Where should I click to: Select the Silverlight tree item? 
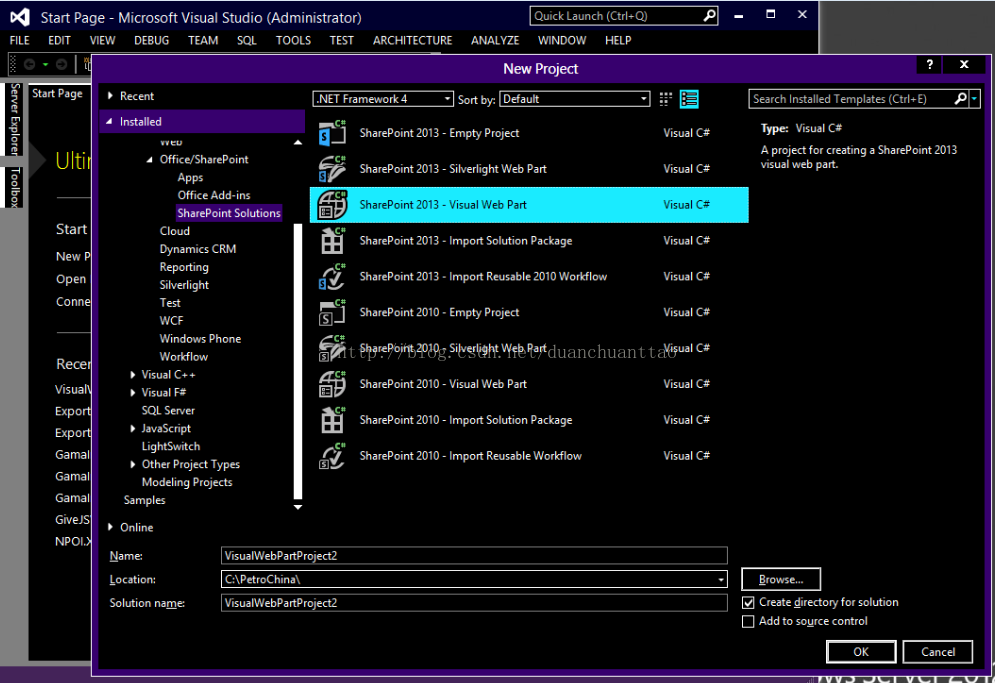184,285
